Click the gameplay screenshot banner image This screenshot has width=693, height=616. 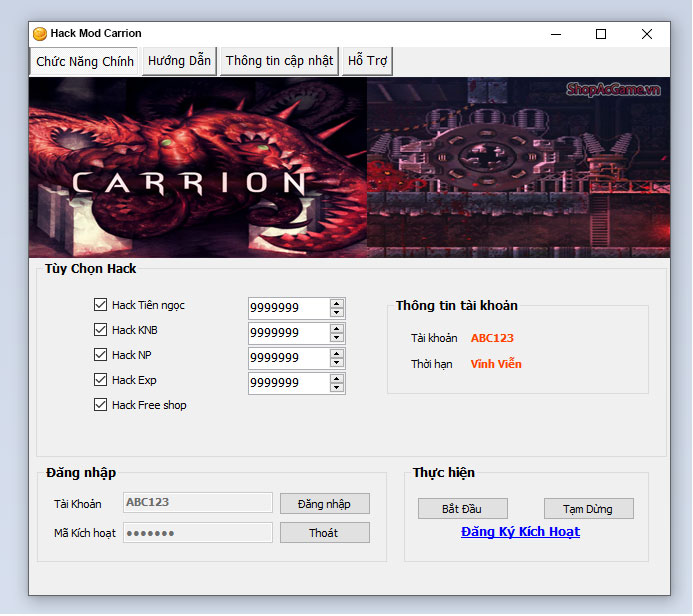pos(518,167)
